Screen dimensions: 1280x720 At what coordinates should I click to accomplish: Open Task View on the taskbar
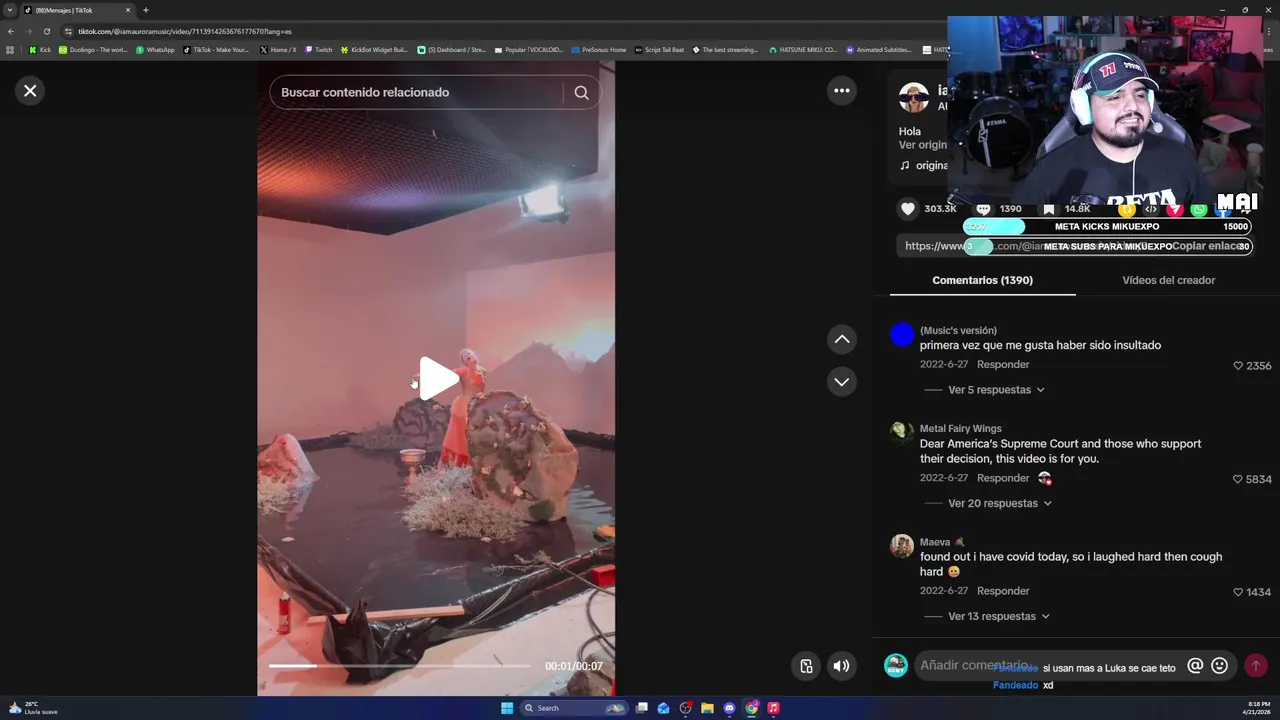tap(642, 708)
